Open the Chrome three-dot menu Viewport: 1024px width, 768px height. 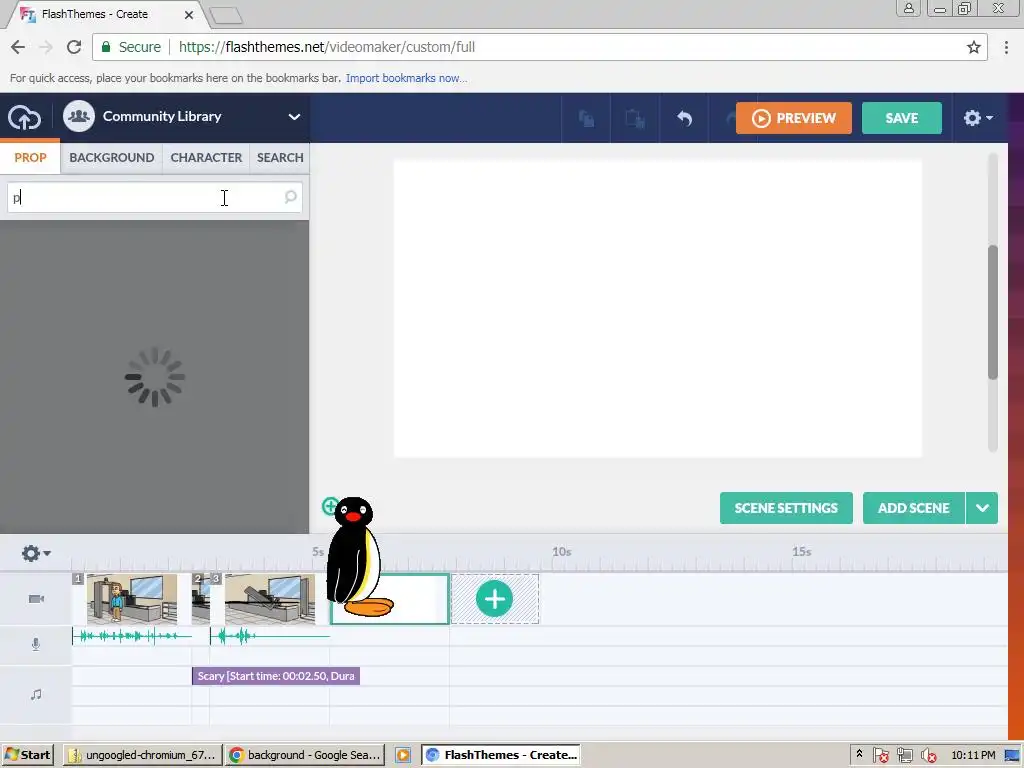[x=1006, y=47]
